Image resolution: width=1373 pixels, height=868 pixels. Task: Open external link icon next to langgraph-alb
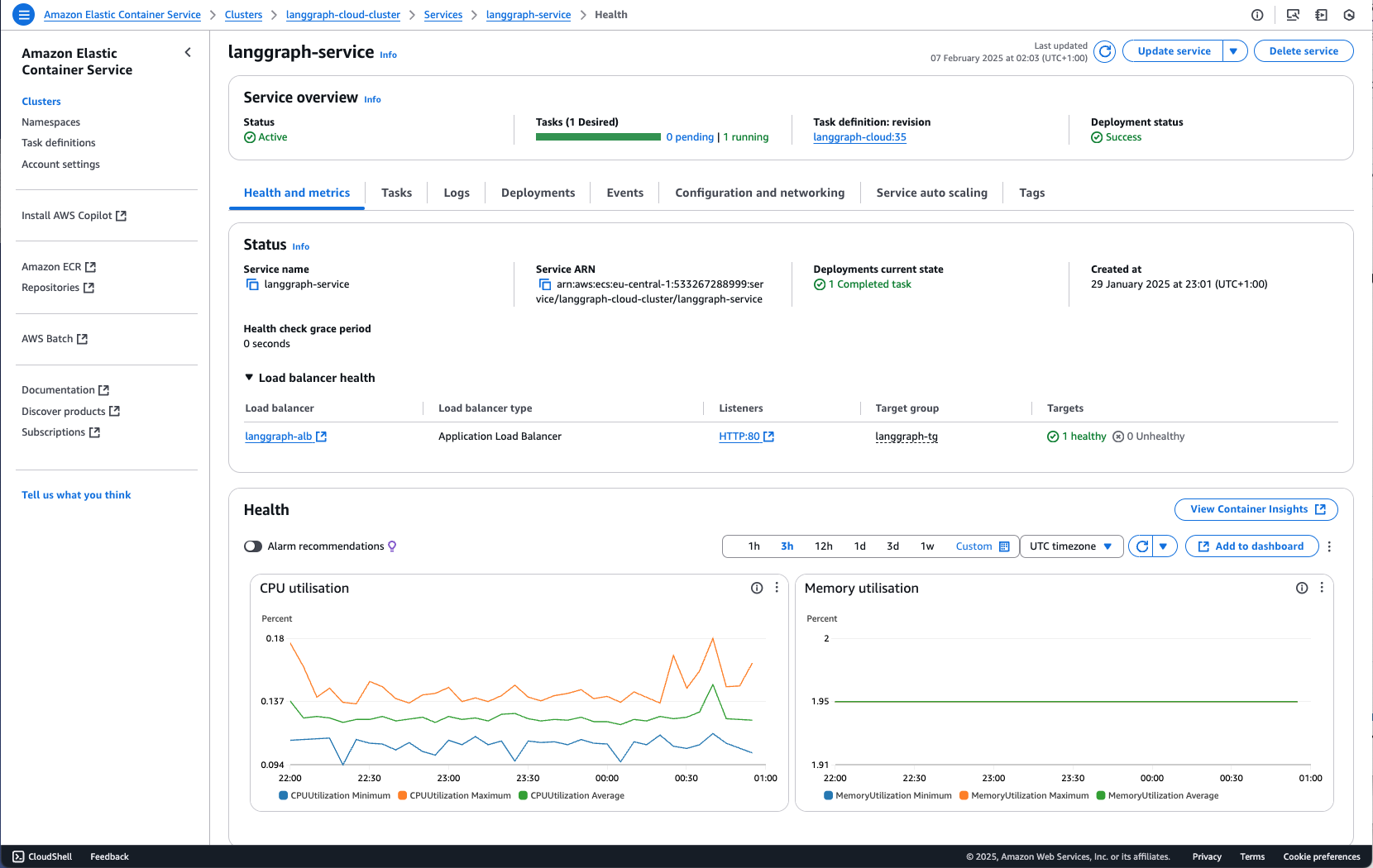pos(322,436)
